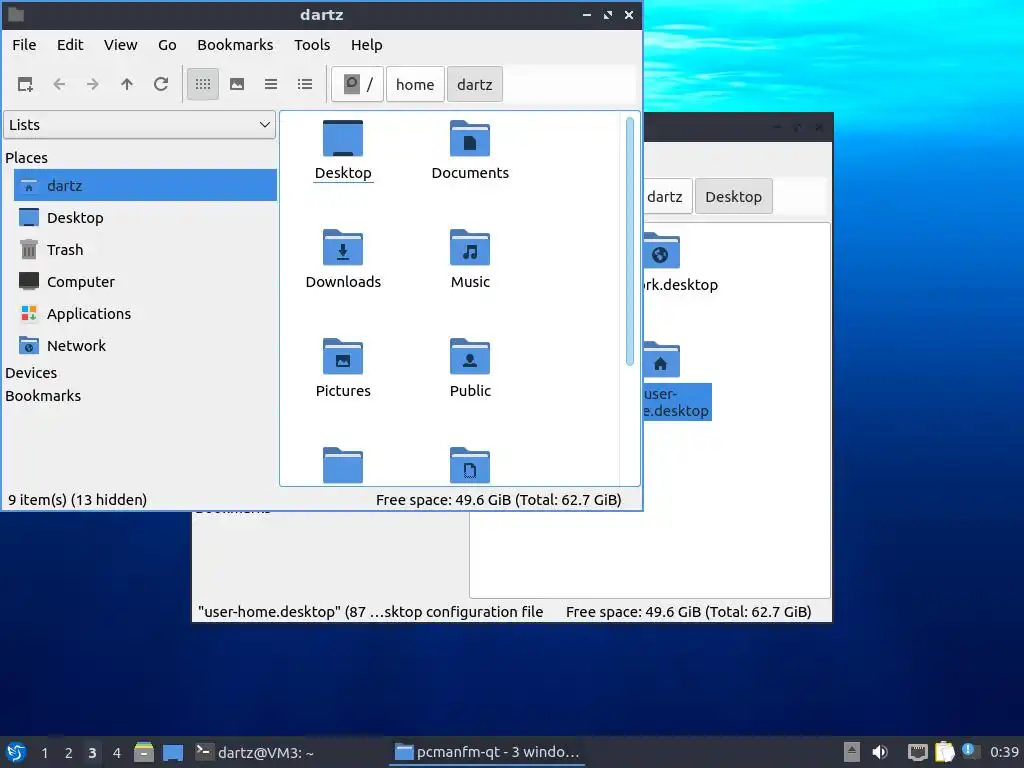Click the 9 item(s) status bar text

coord(77,500)
